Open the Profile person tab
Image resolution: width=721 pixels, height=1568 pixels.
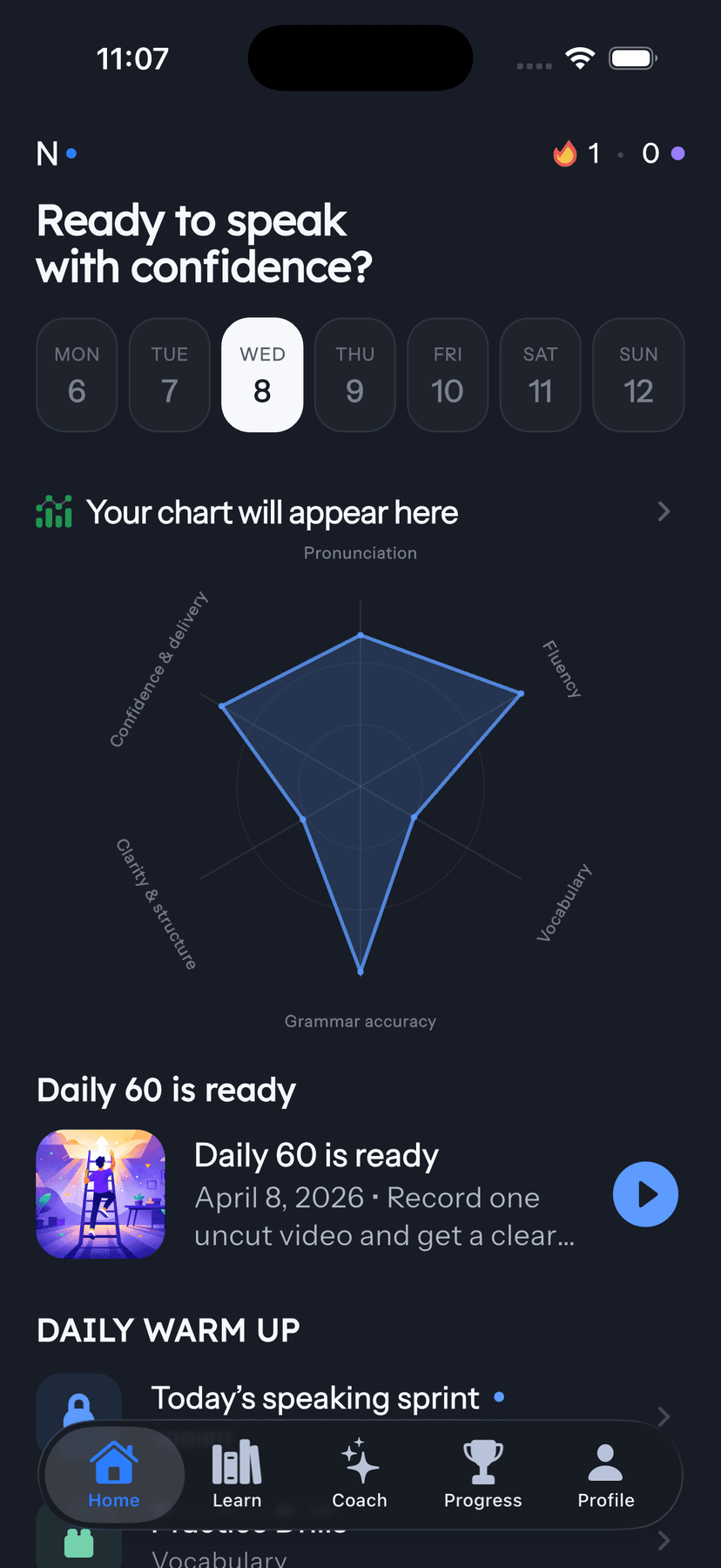click(x=606, y=1474)
